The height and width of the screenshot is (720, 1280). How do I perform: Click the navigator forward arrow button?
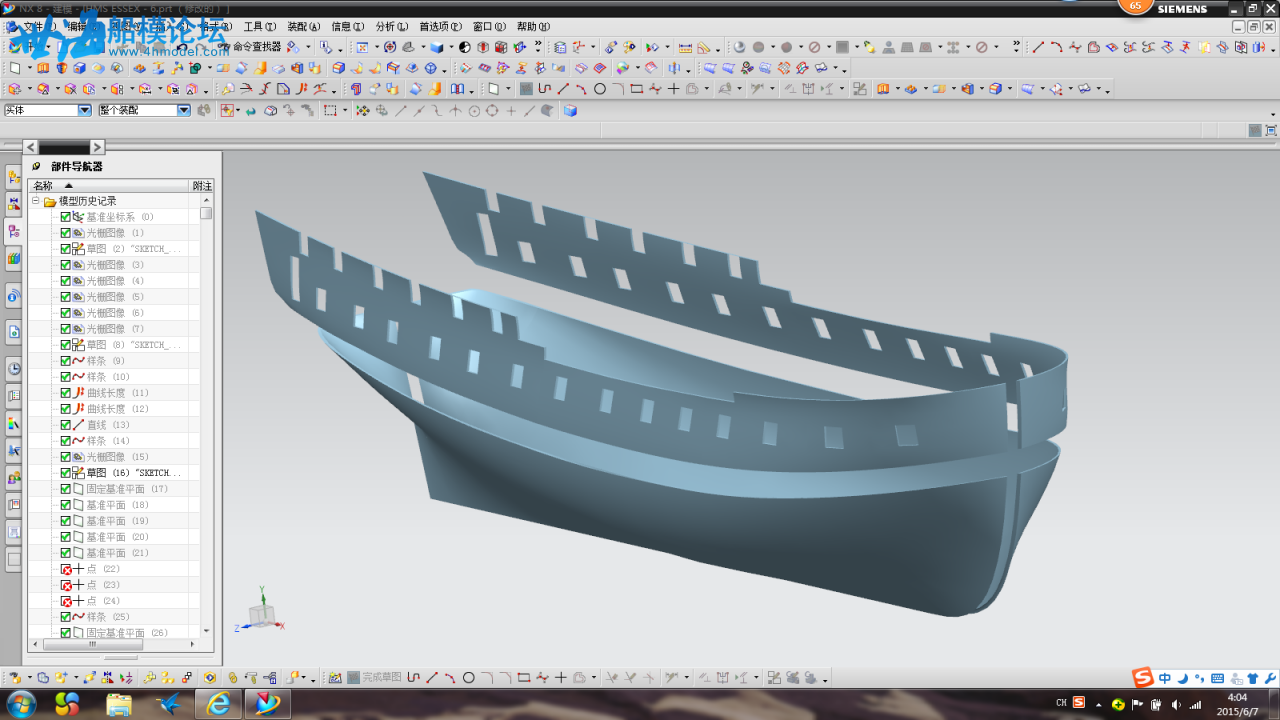coord(97,147)
